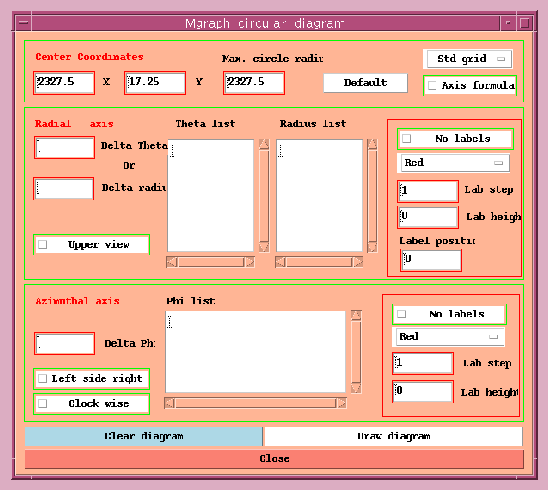Screen dimensions: 548x490
Task: Click the Phi list horizontal scrollbar track
Action: tap(255, 403)
